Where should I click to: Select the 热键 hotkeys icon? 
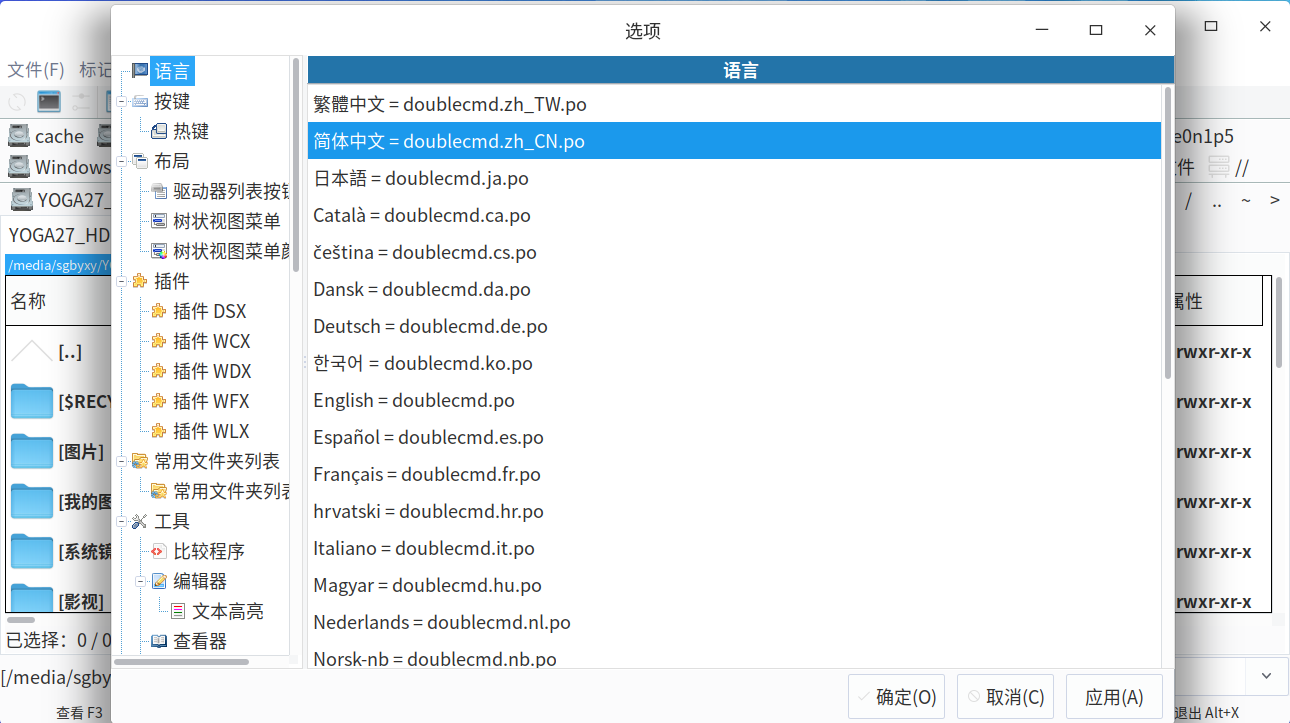tap(159, 131)
